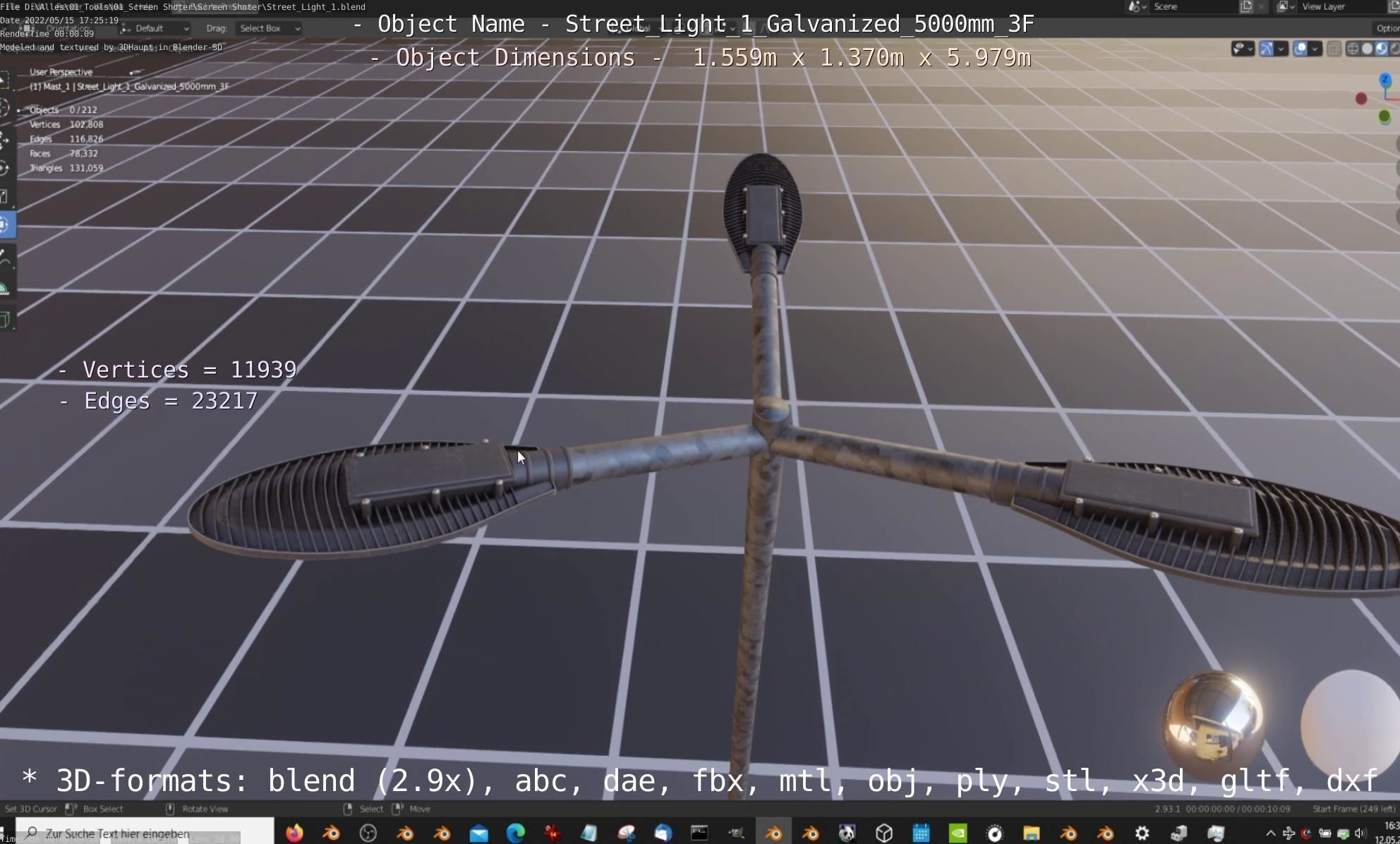Toggle the viewport gizmos button
This screenshot has height=844, width=1400.
pyautogui.click(x=1267, y=49)
